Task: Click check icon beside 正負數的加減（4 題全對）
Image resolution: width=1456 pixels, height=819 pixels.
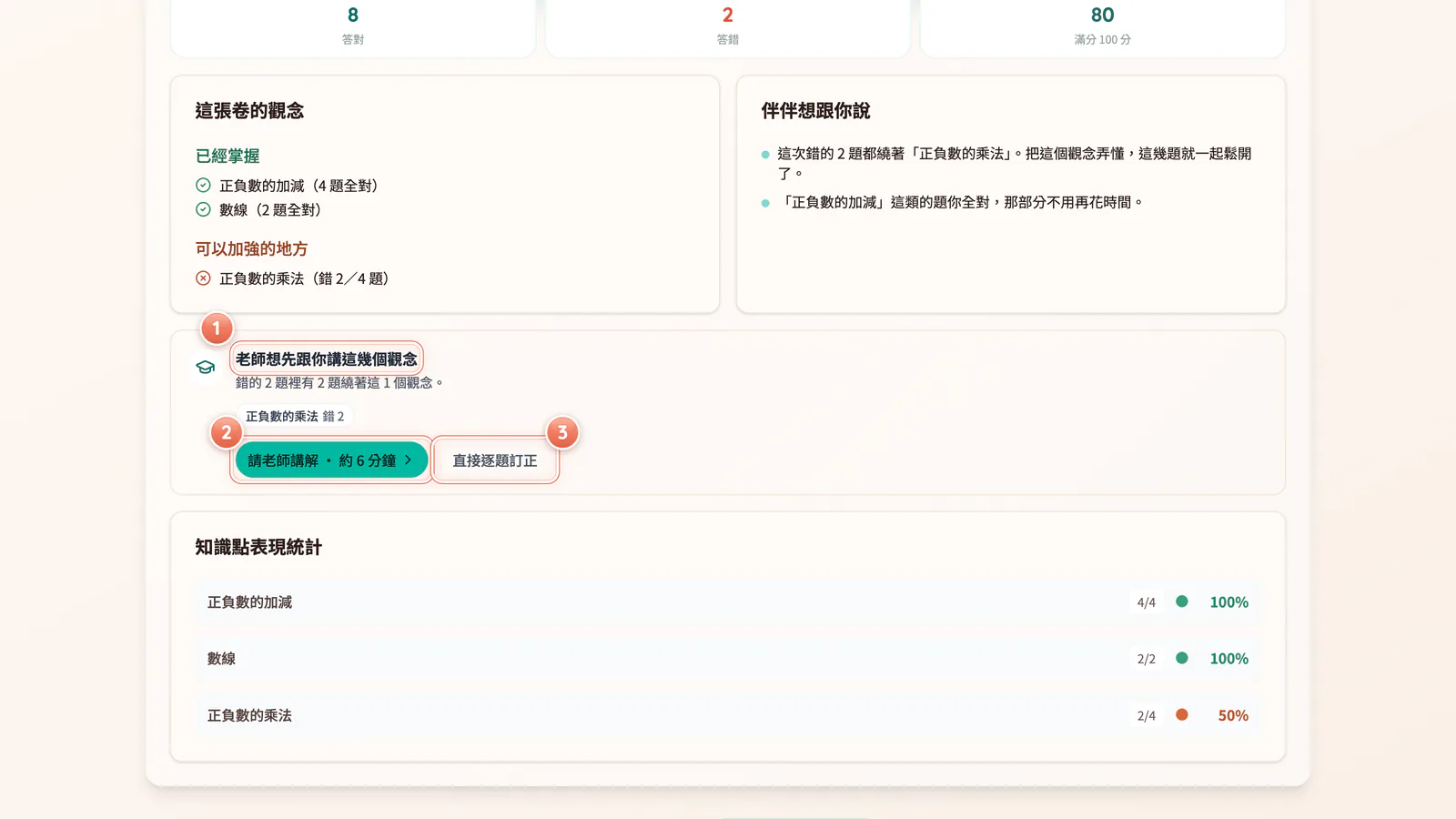Action: tap(203, 186)
